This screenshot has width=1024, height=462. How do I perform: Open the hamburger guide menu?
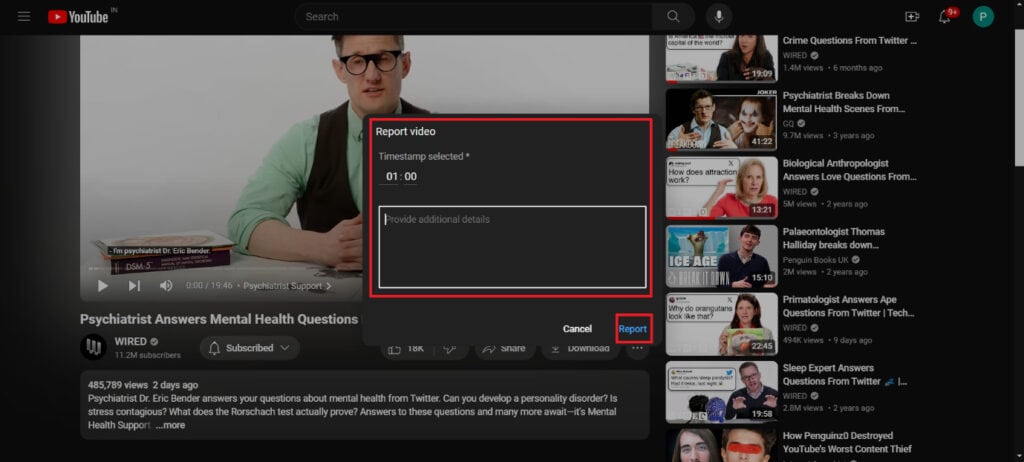point(24,16)
